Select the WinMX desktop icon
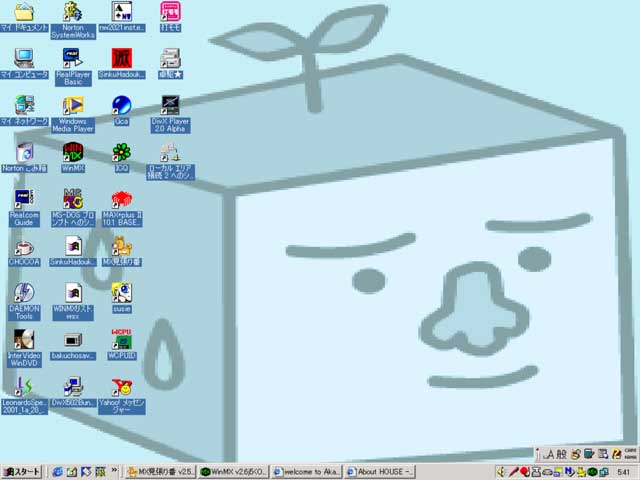 tap(72, 151)
